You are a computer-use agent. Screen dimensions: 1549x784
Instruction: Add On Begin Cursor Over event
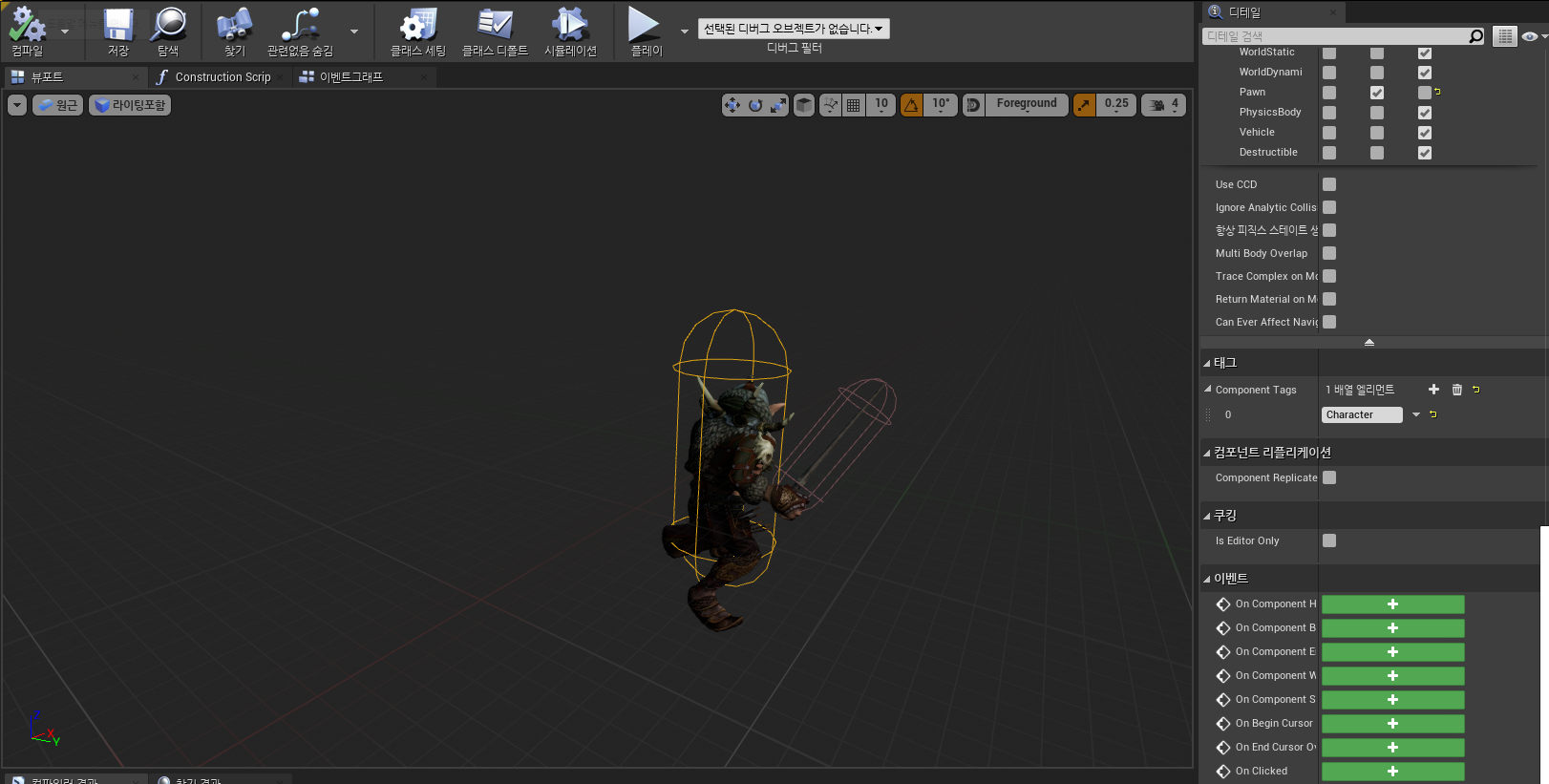coord(1392,724)
